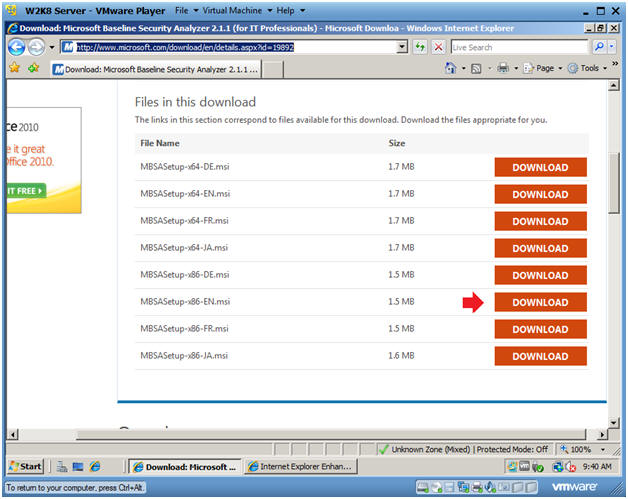Open the VMware Player Help menu

[290, 10]
